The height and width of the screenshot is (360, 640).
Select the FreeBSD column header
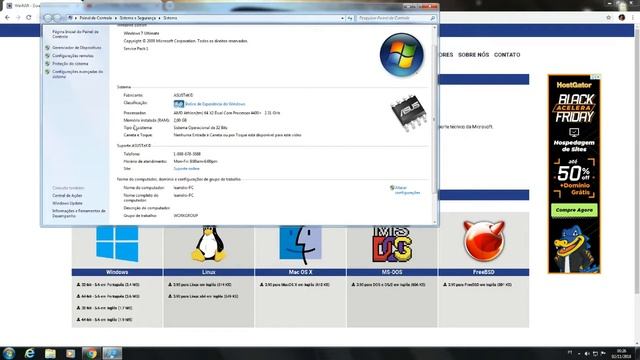pyautogui.click(x=484, y=272)
